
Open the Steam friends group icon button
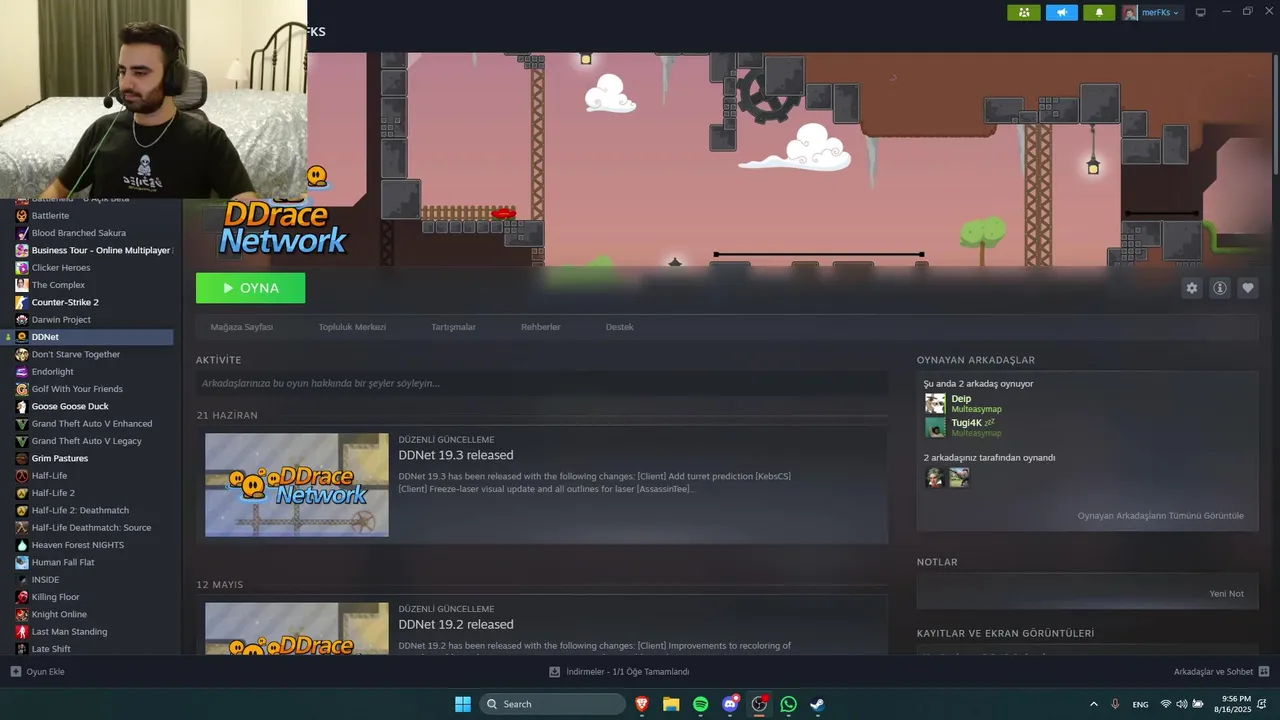(1023, 12)
